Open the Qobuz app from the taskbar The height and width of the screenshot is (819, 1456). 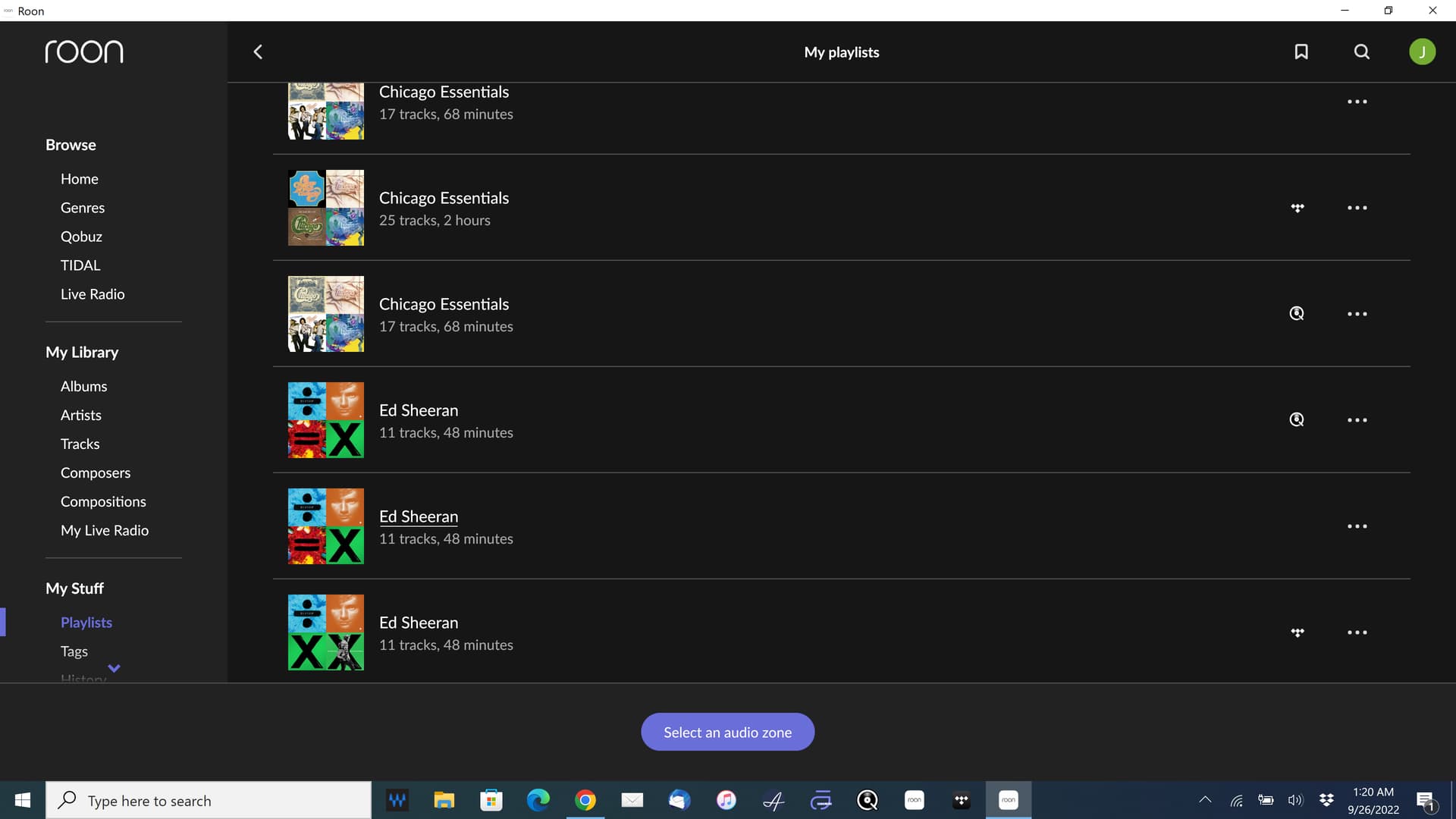point(867,800)
